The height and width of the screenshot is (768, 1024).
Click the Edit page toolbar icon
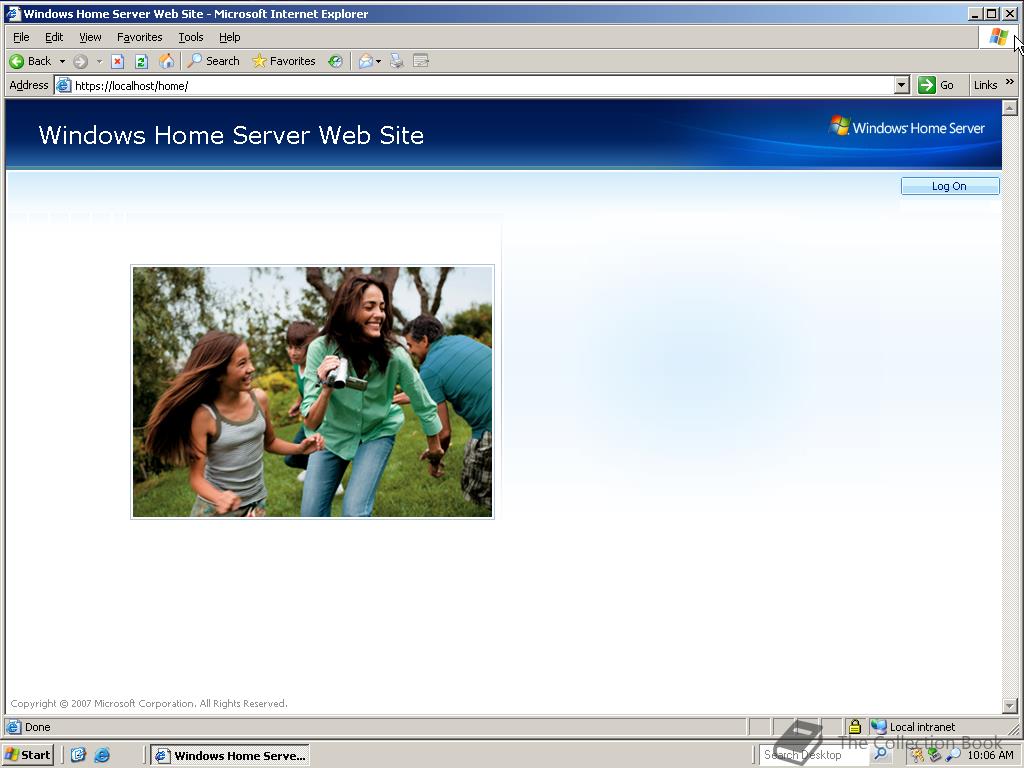coord(421,61)
